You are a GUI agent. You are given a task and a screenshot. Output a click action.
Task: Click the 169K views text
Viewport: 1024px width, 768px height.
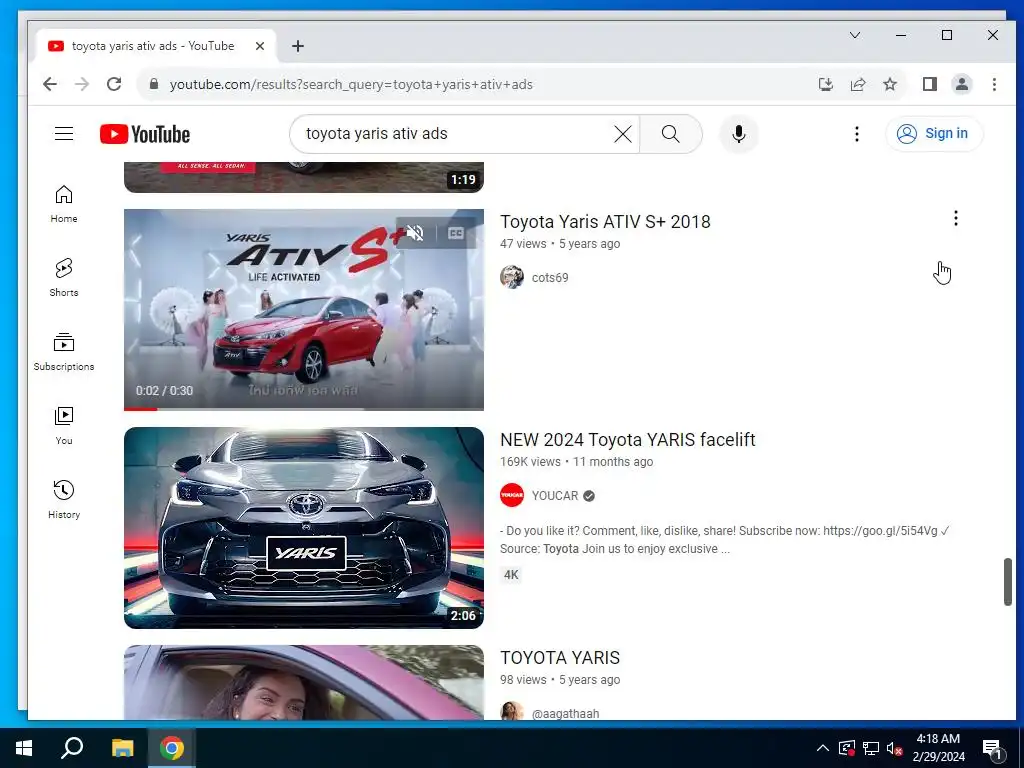pyautogui.click(x=530, y=462)
